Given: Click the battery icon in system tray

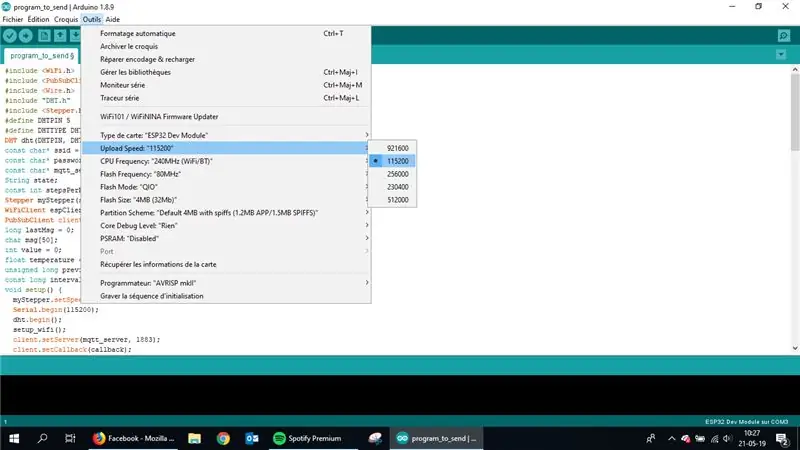Looking at the screenshot, I should click(700, 439).
